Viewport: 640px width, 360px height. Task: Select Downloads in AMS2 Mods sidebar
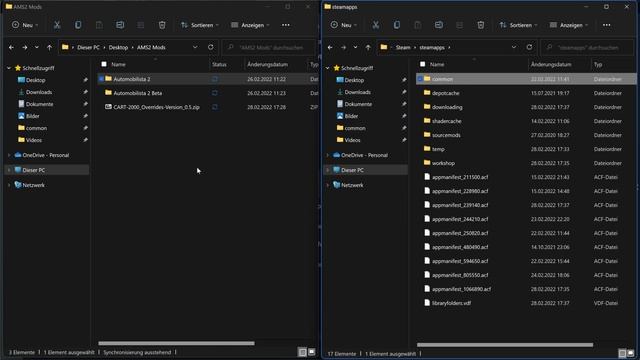tap(39, 92)
